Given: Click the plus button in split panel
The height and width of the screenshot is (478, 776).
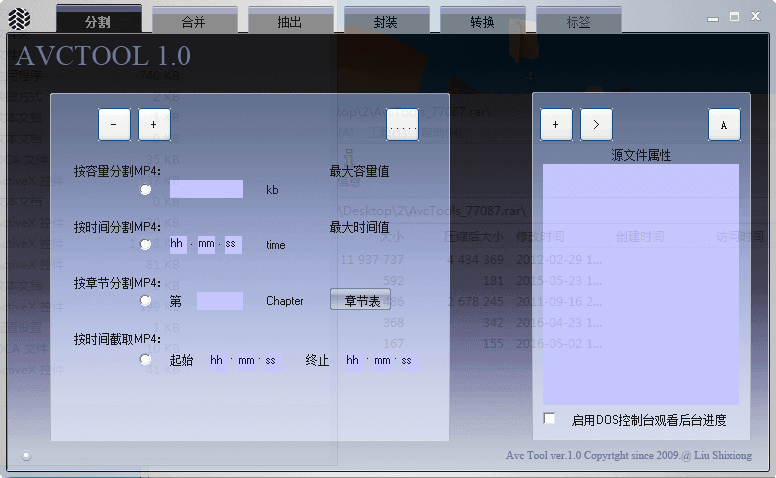Looking at the screenshot, I should (x=154, y=124).
